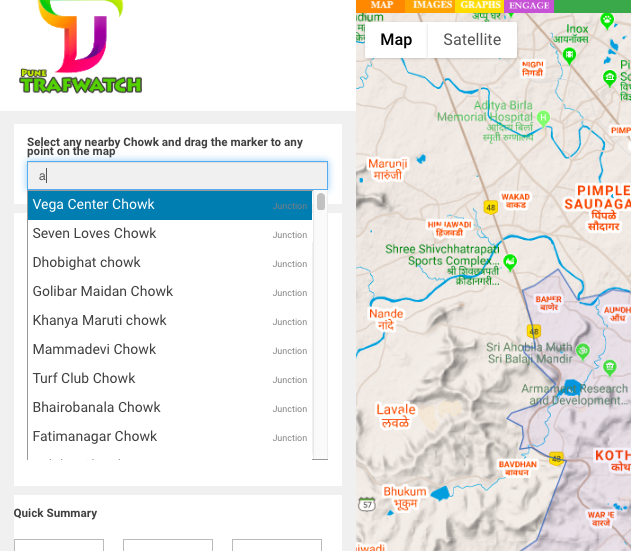Image resolution: width=631 pixels, height=551 pixels.
Task: Click highway 48 shield near Bavdhan
Action: (556, 458)
